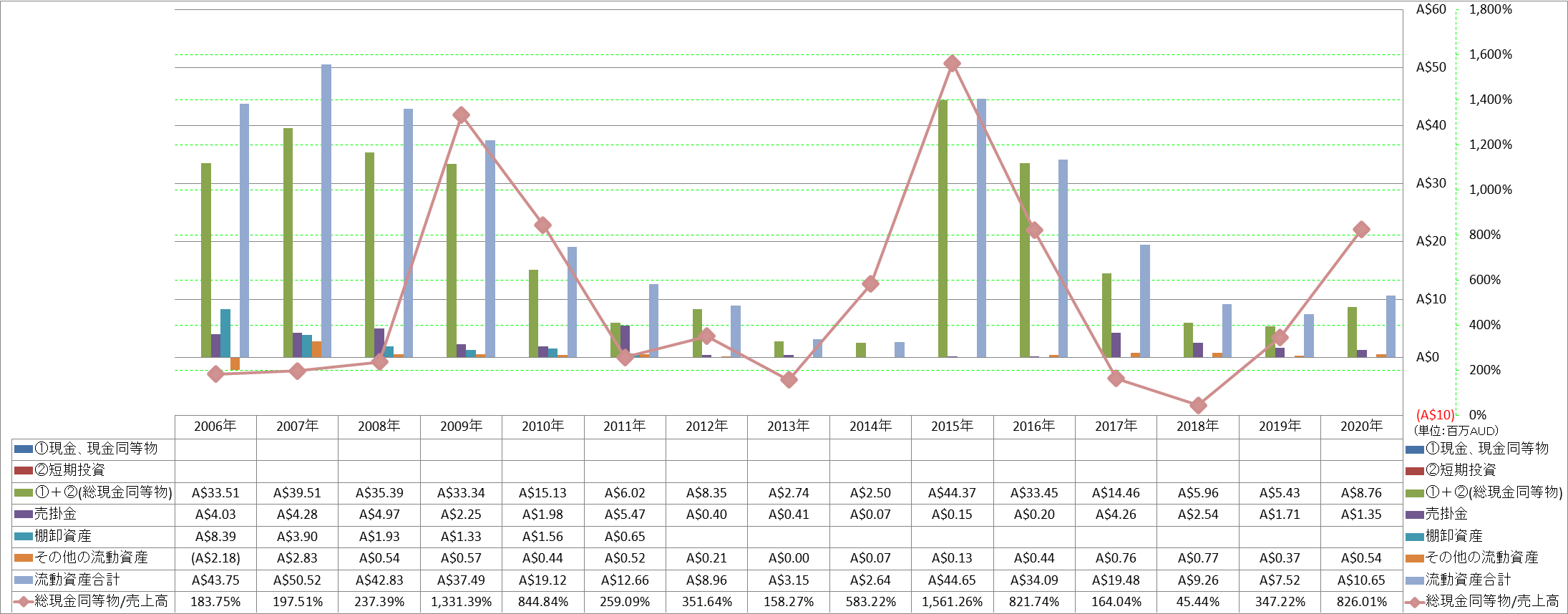This screenshot has height=614, width=1568.
Task: Click the right legend label 売掛金
Action: [1446, 514]
